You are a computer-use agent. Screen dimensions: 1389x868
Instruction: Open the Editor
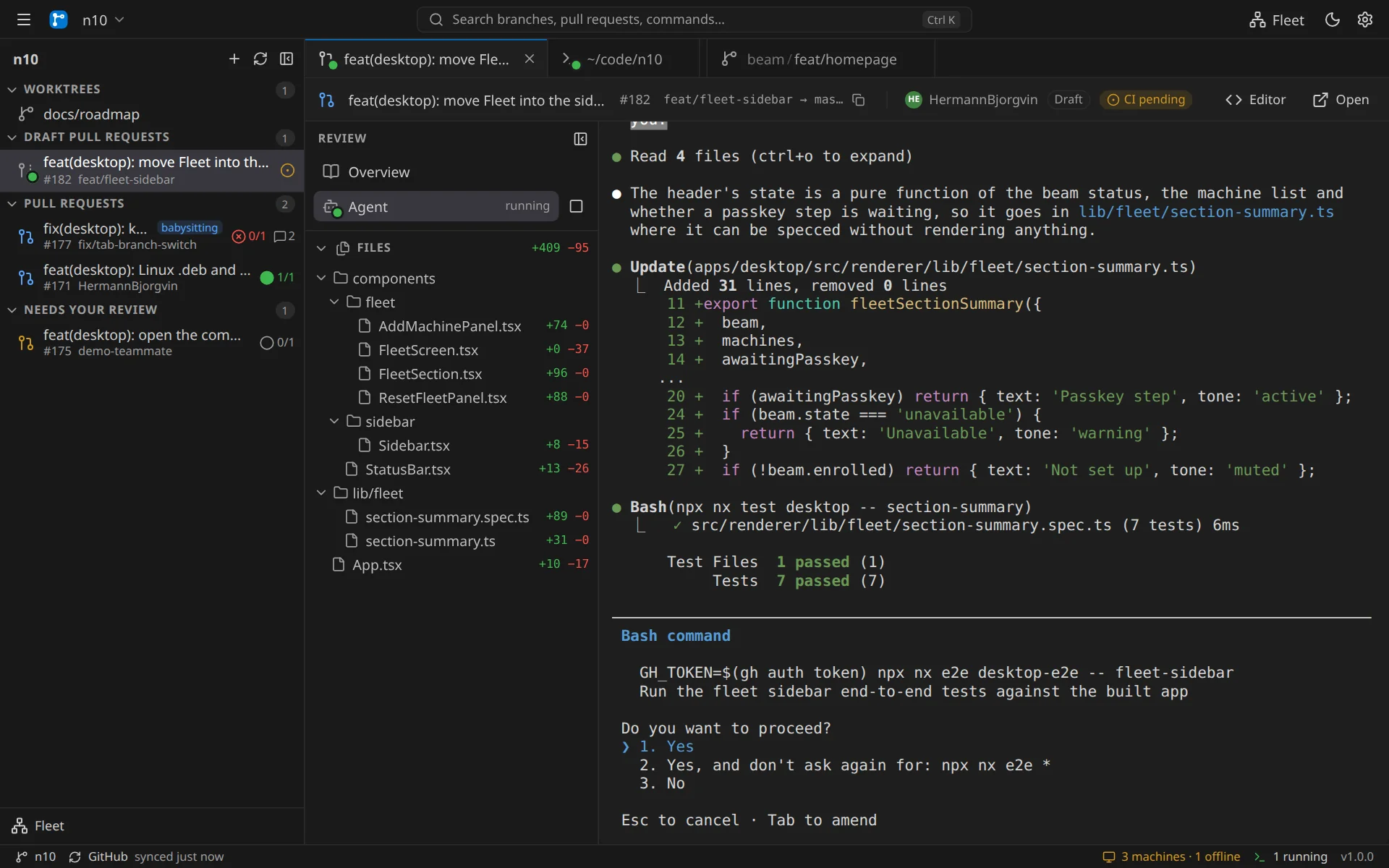point(1255,100)
